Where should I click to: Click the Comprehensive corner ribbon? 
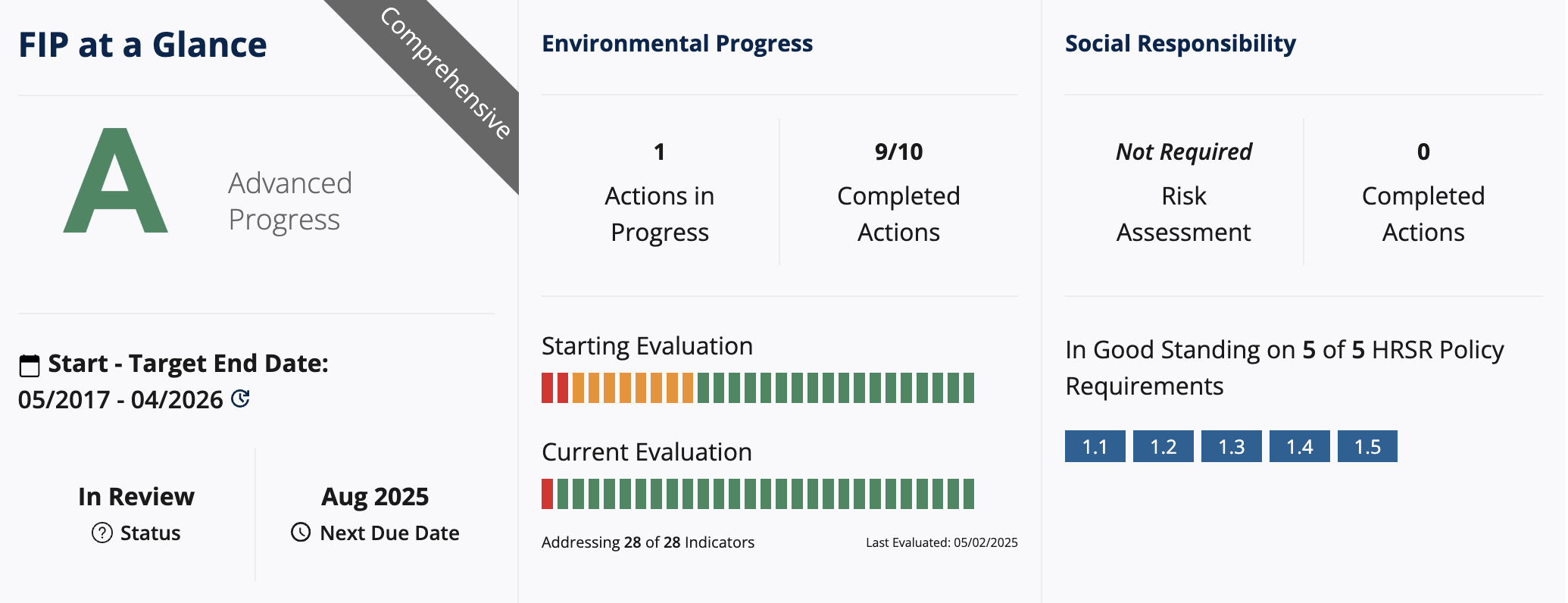(x=445, y=73)
